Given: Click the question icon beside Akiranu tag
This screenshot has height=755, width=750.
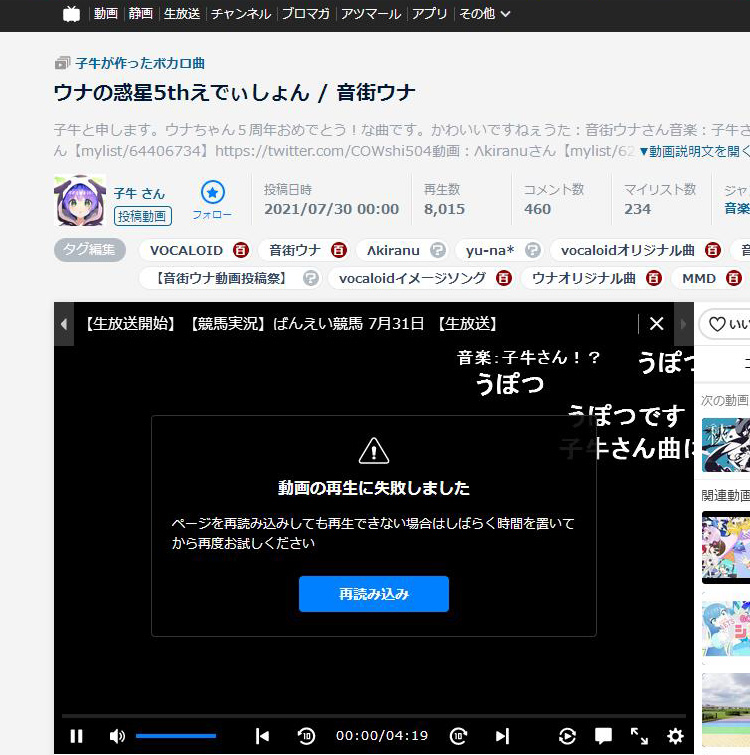Looking at the screenshot, I should tap(438, 250).
